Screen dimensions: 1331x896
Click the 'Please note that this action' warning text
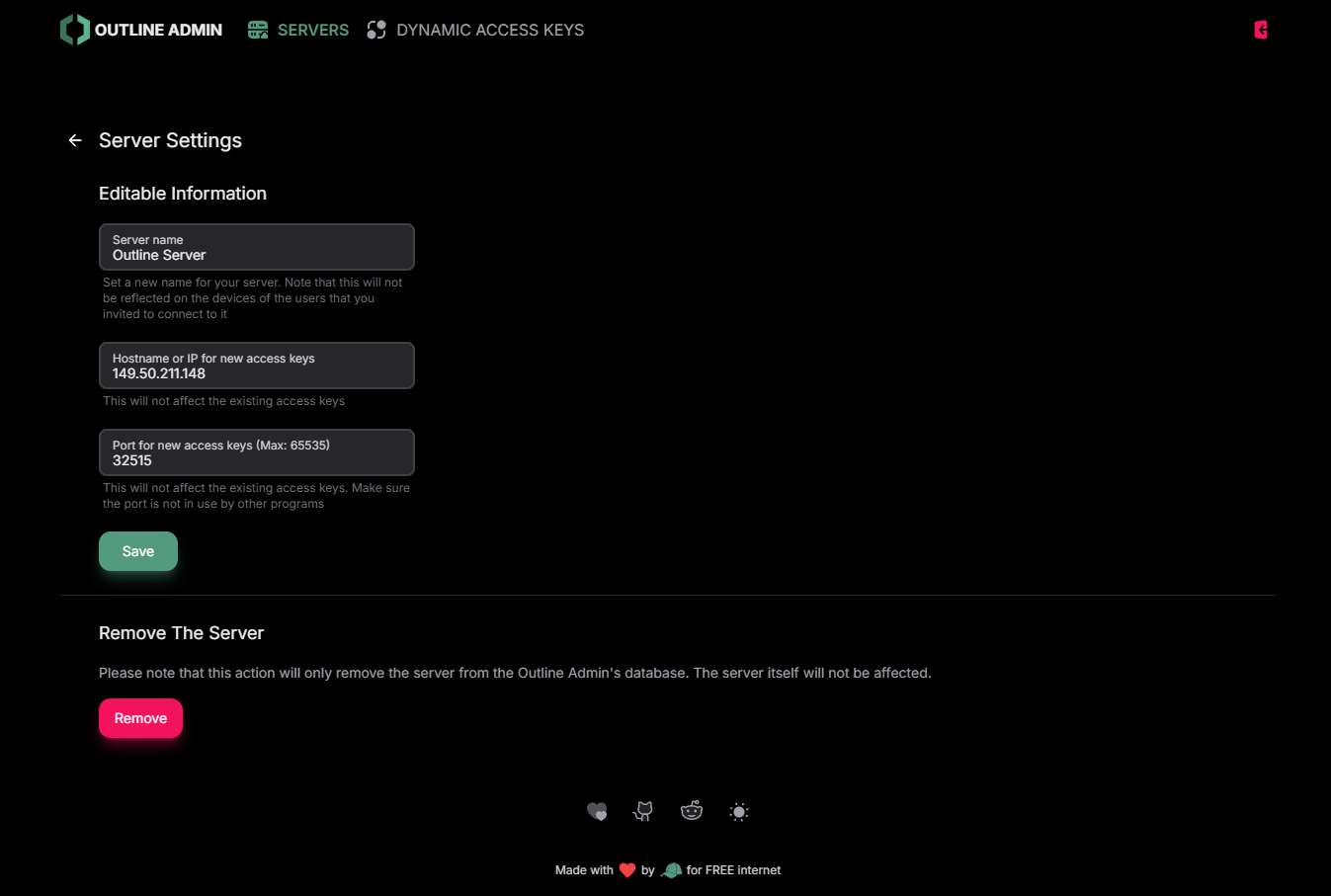[515, 673]
